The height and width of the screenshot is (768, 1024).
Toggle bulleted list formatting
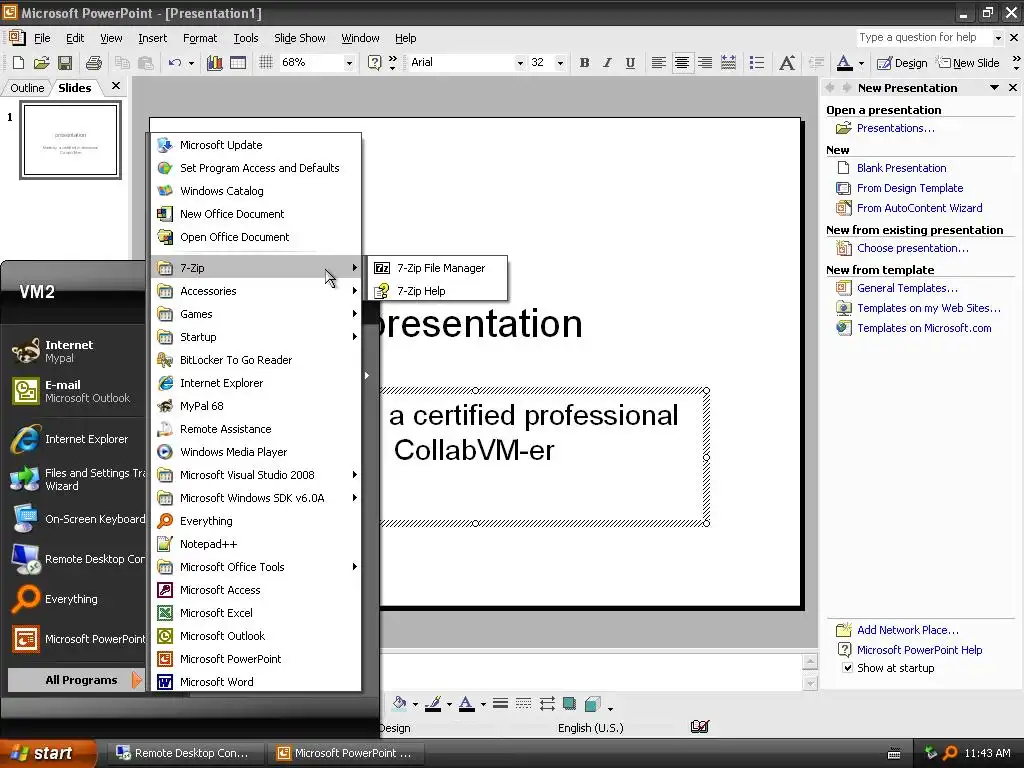click(757, 63)
